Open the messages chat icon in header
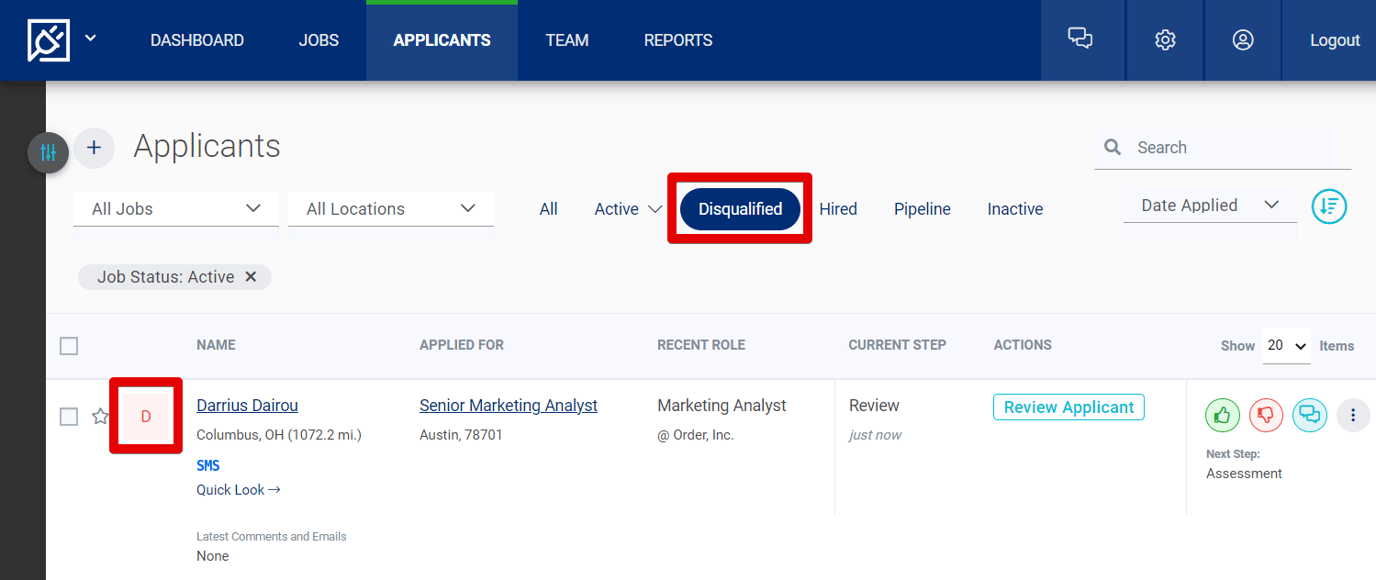This screenshot has width=1376, height=580. 1080,40
